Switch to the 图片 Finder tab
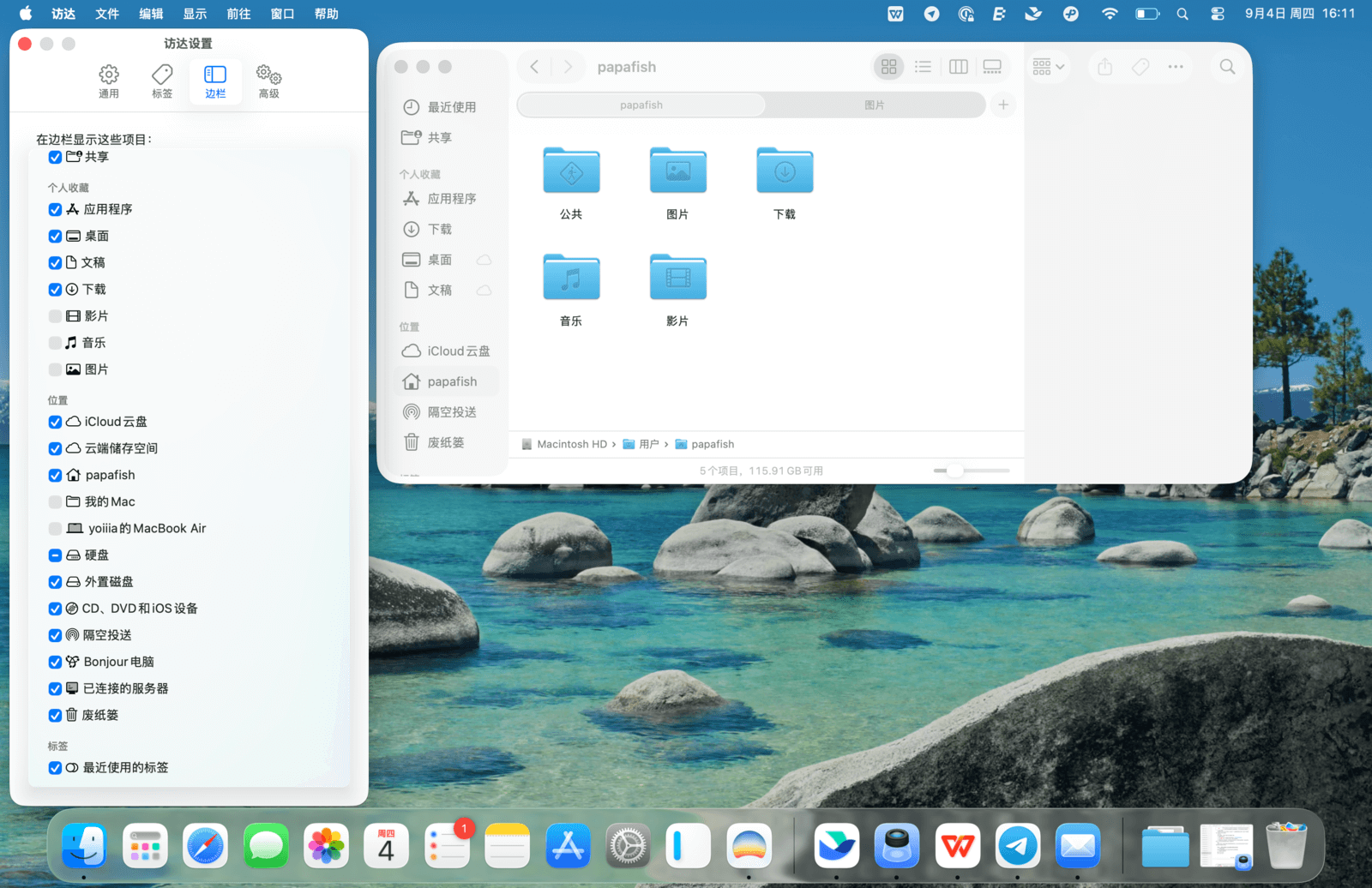The height and width of the screenshot is (888, 1372). point(874,105)
